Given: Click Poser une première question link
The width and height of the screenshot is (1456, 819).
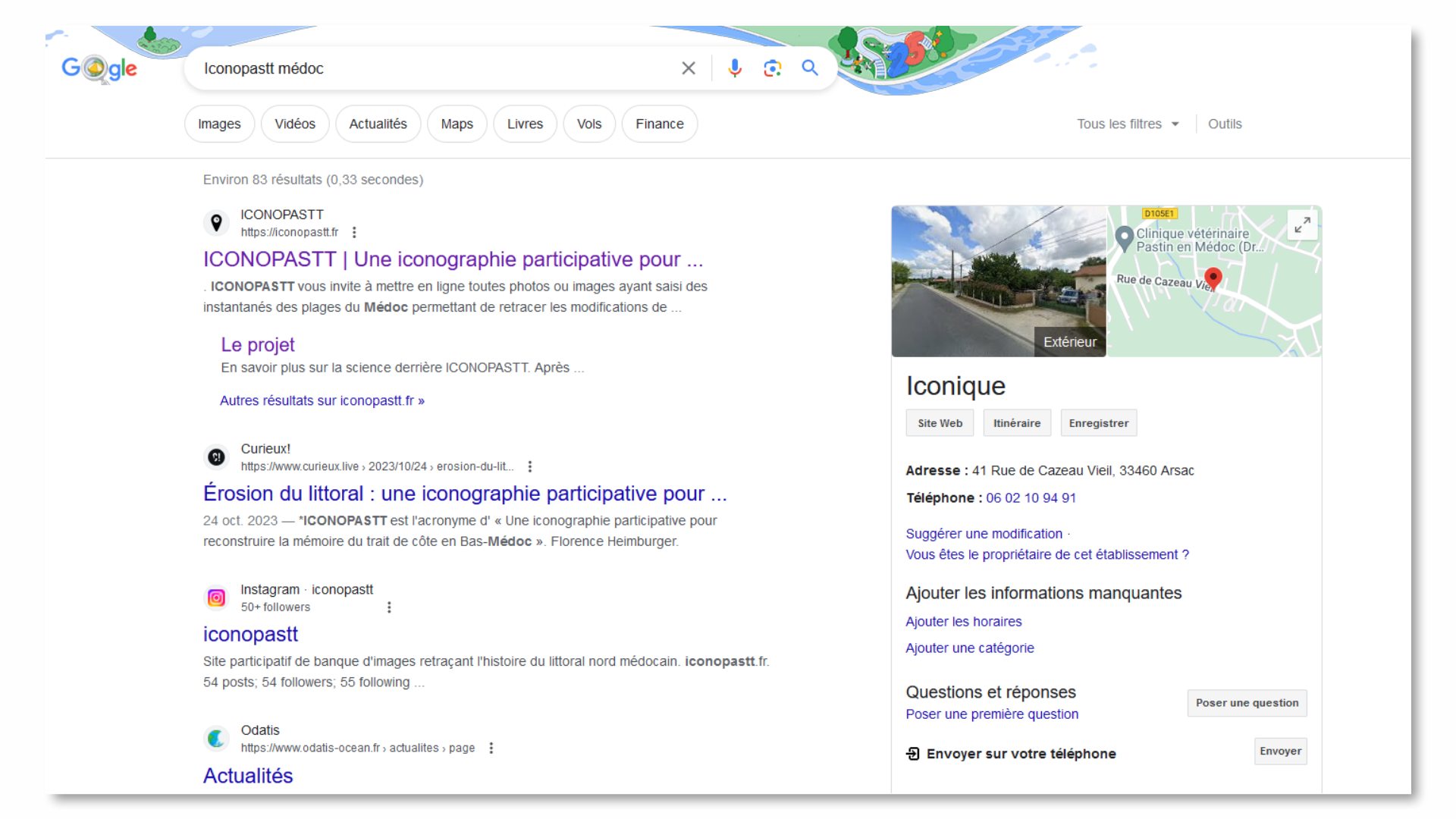Looking at the screenshot, I should [991, 714].
